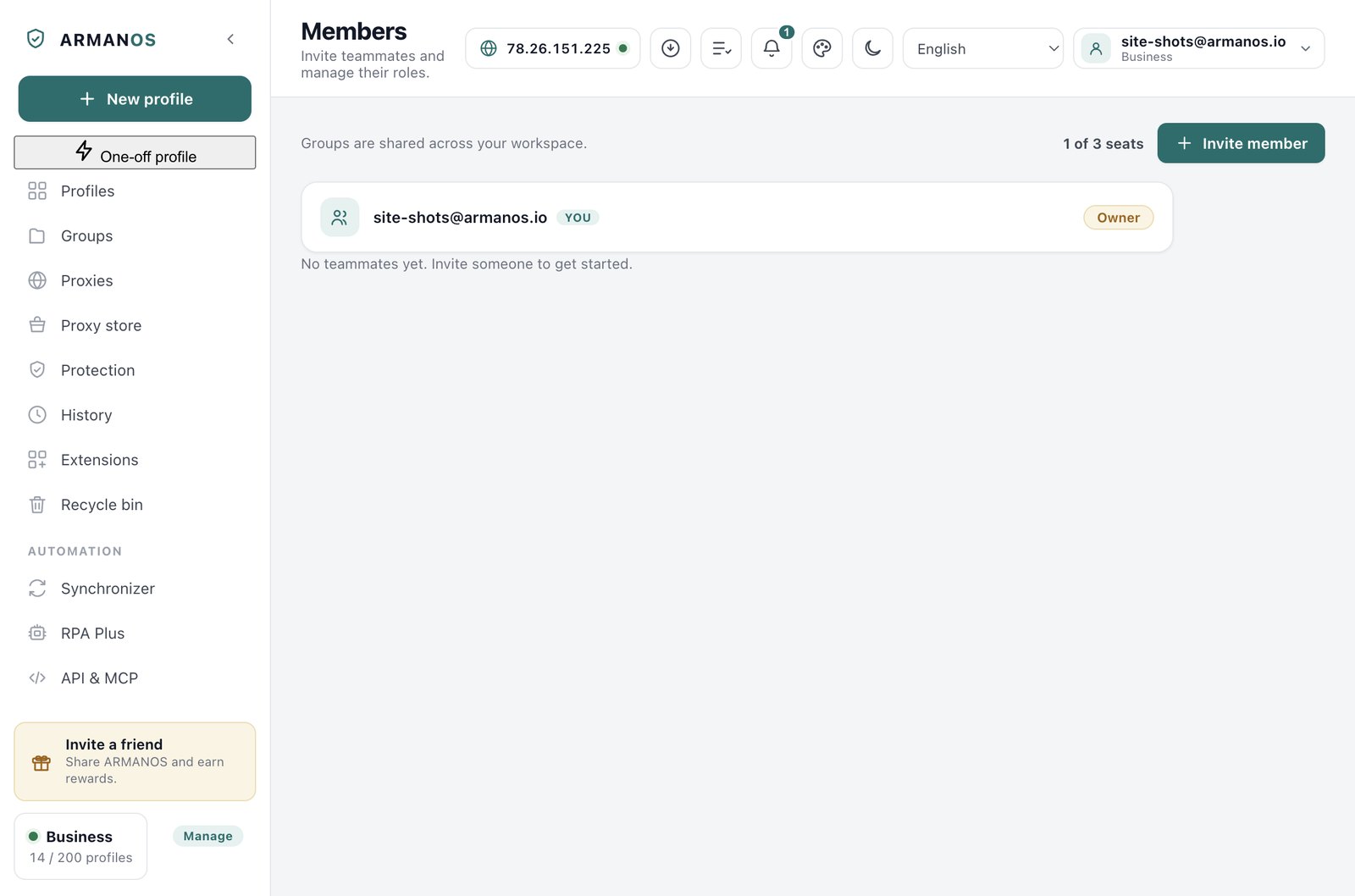This screenshot has height=896, width=1355.
Task: Open the task list check icon
Action: point(722,49)
